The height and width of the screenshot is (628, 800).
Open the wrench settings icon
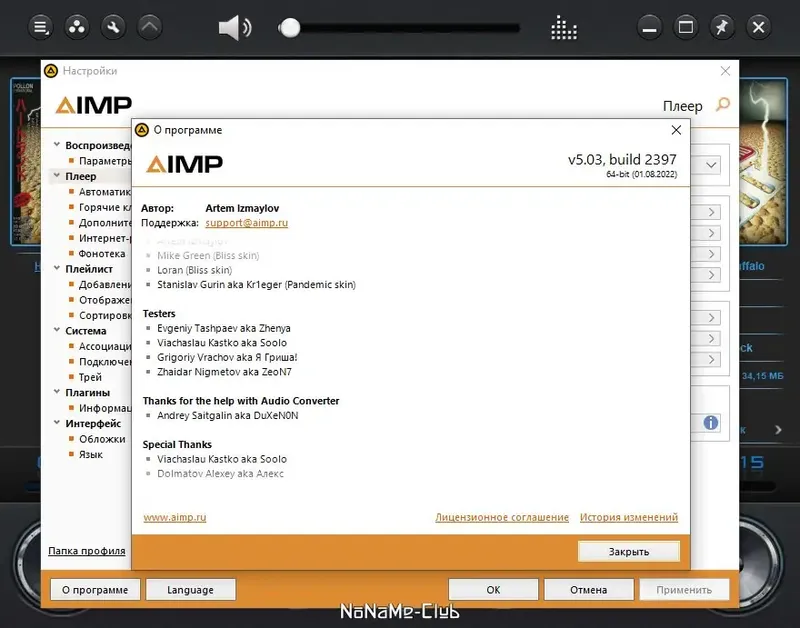[x=113, y=27]
